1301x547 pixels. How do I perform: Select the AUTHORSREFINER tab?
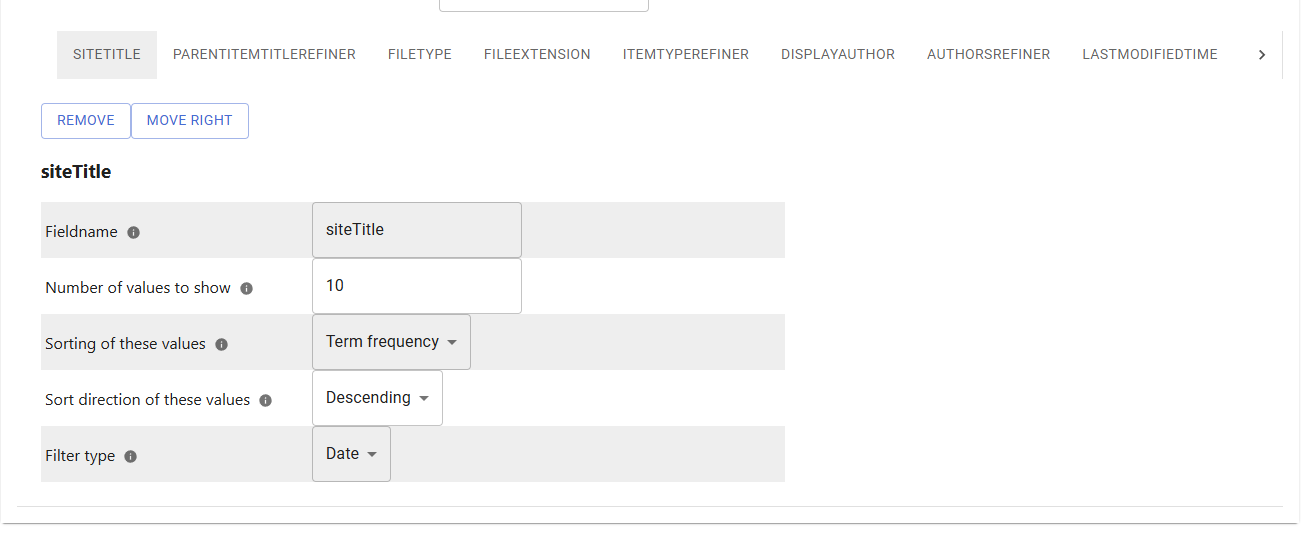pyautogui.click(x=988, y=55)
